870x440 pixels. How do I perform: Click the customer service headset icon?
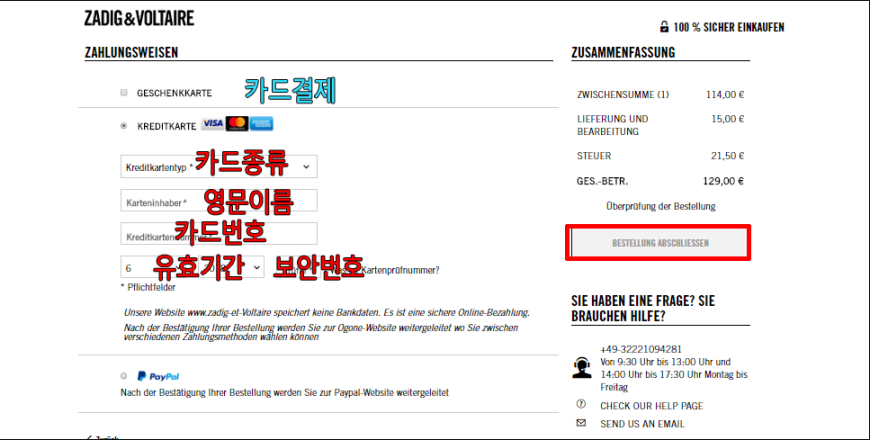581,367
